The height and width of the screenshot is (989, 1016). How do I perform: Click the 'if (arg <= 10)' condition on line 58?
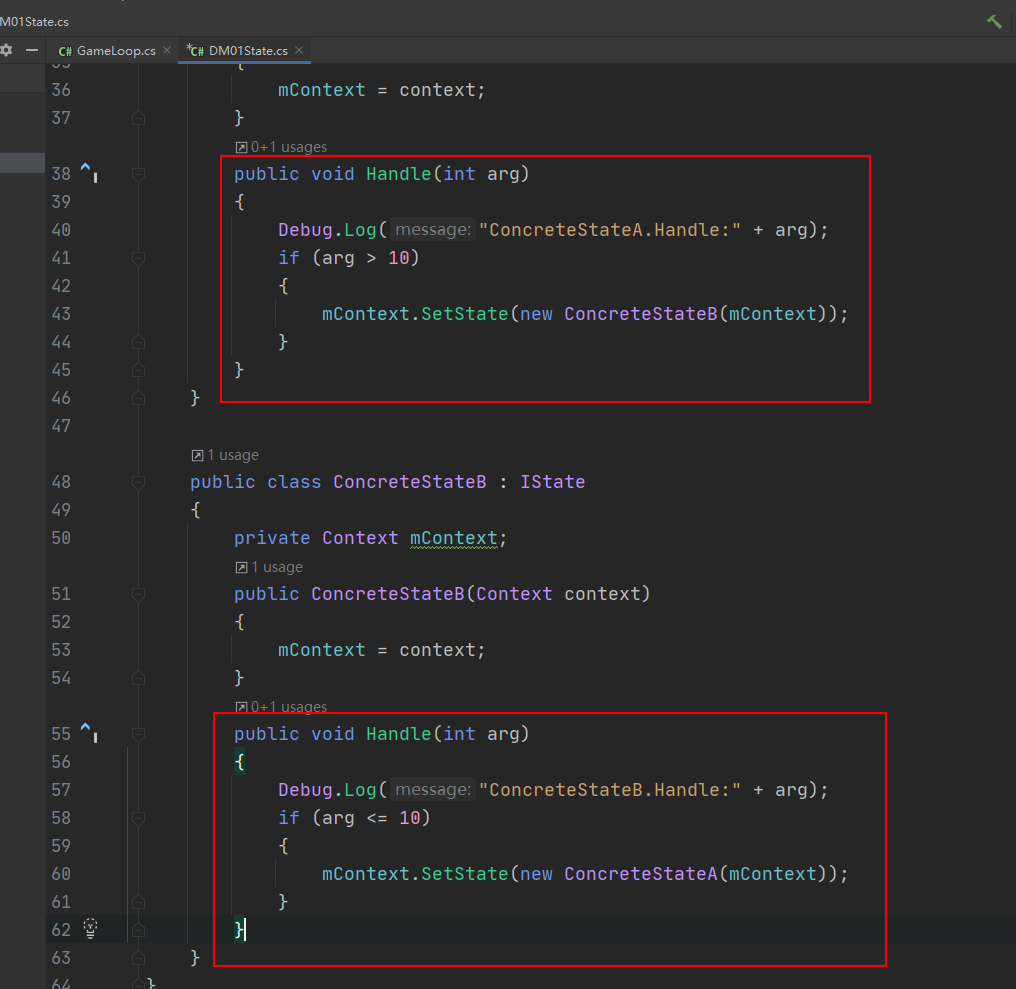pos(354,818)
